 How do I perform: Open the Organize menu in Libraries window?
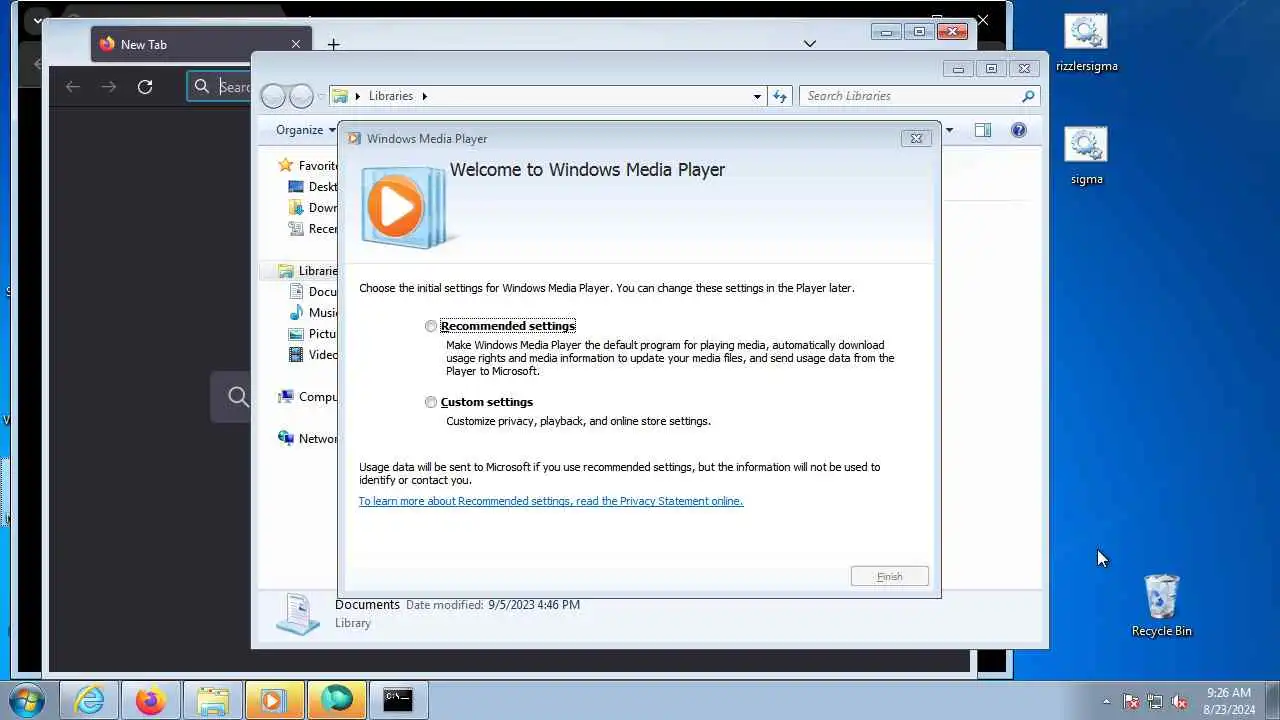click(x=306, y=130)
